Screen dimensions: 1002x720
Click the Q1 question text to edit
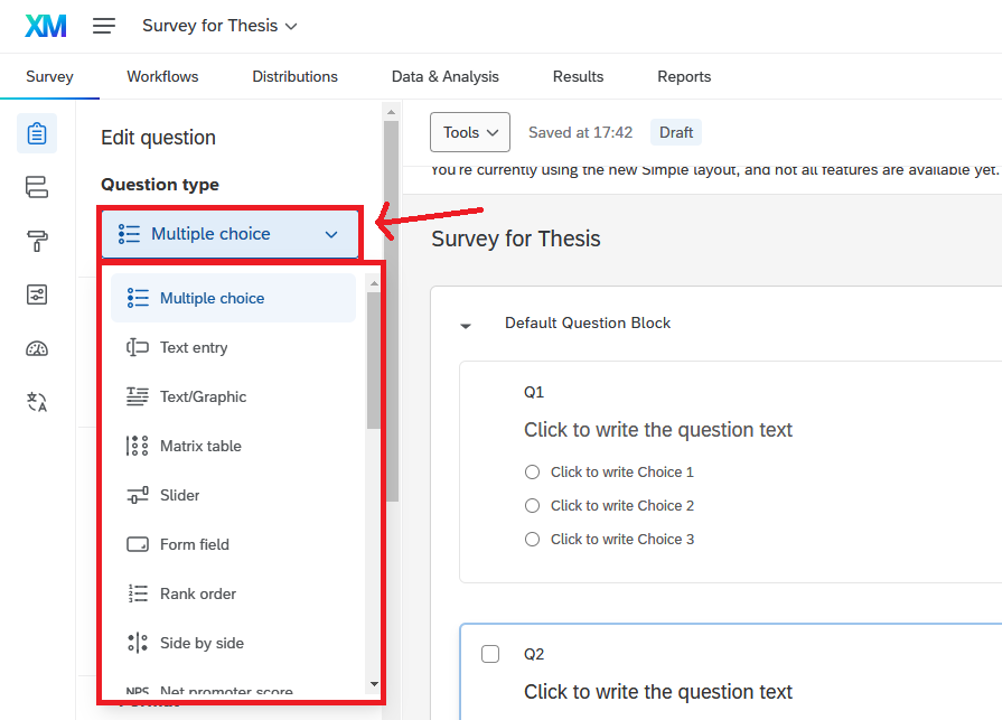pyautogui.click(x=658, y=430)
